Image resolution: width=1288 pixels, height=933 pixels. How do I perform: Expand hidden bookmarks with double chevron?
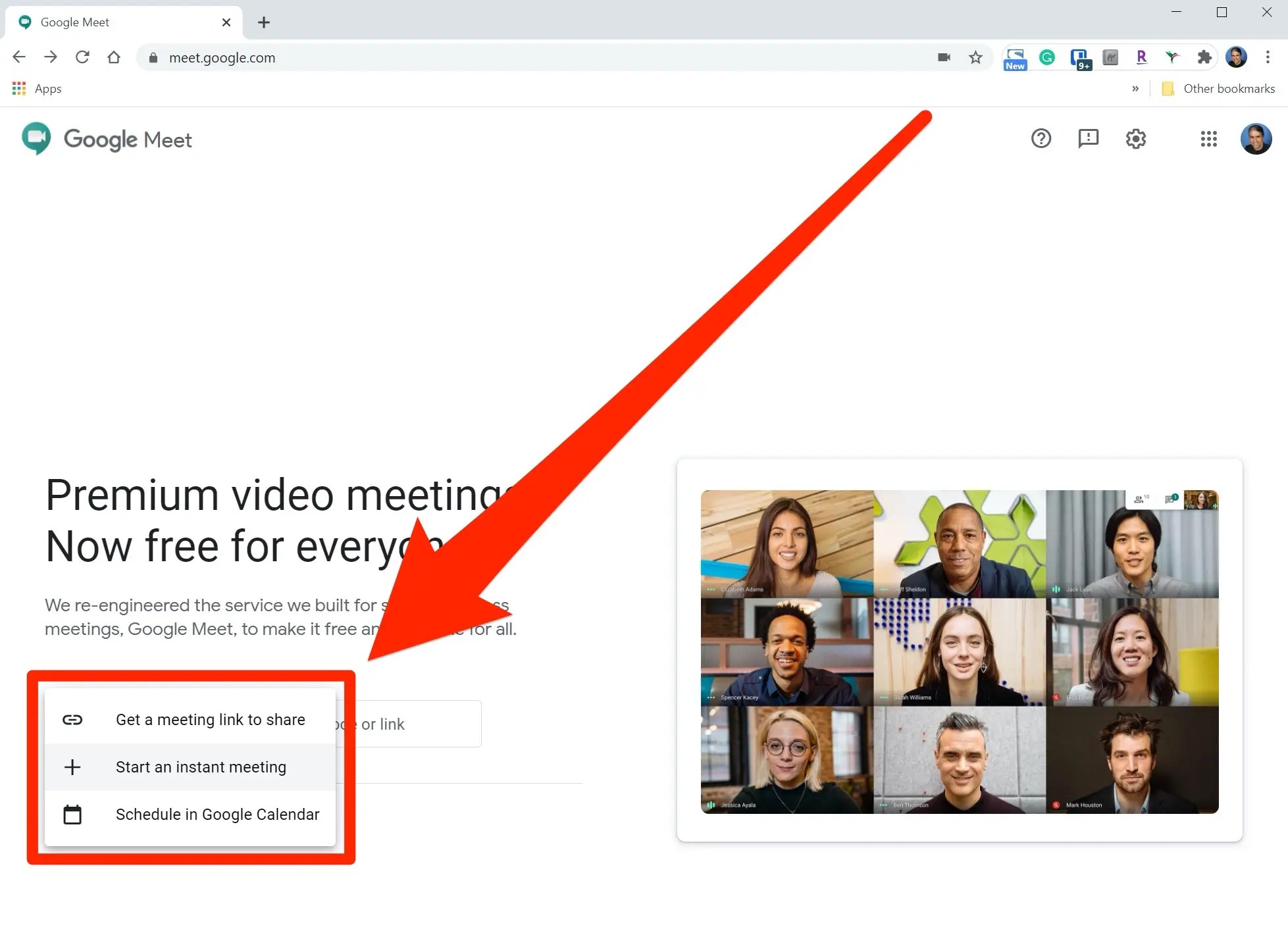(1135, 88)
